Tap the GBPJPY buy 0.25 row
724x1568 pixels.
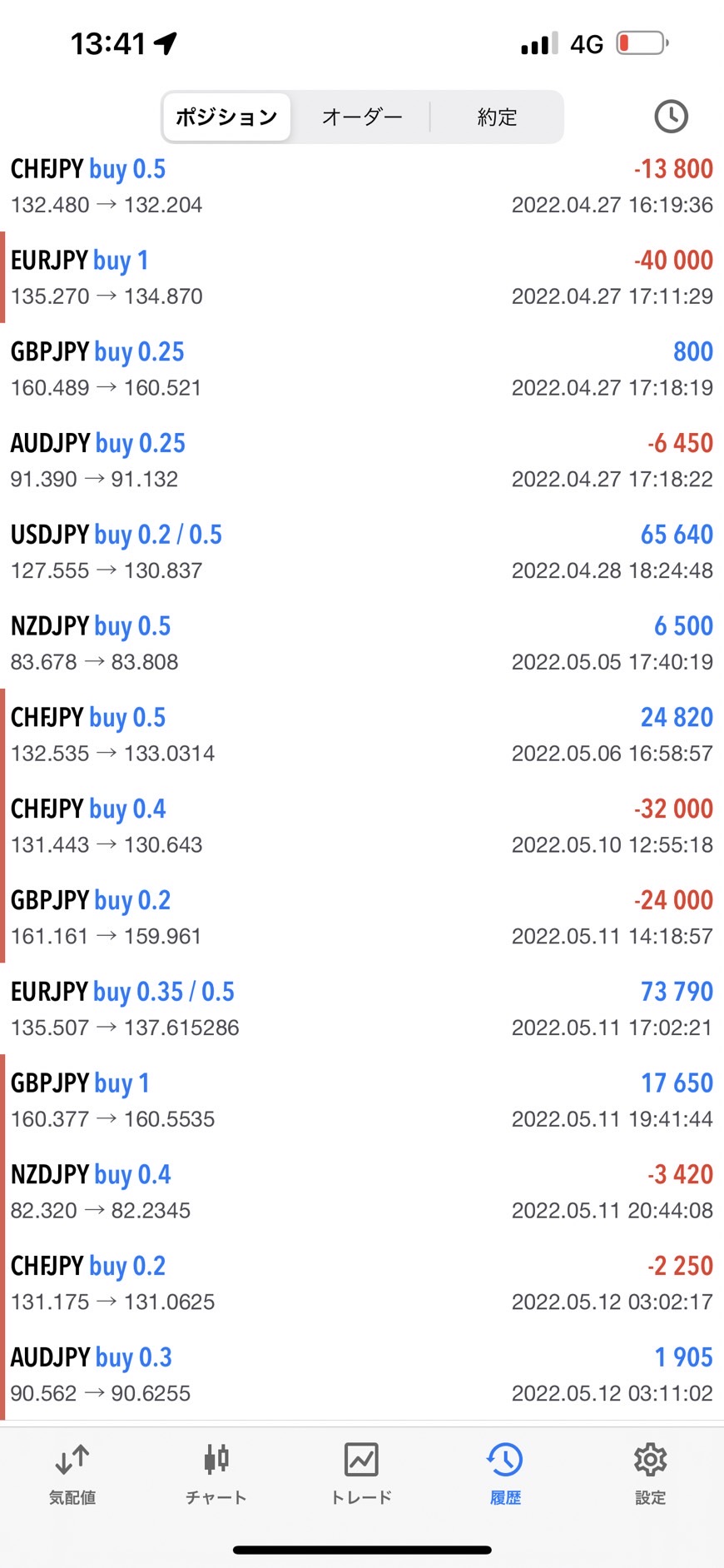point(362,369)
